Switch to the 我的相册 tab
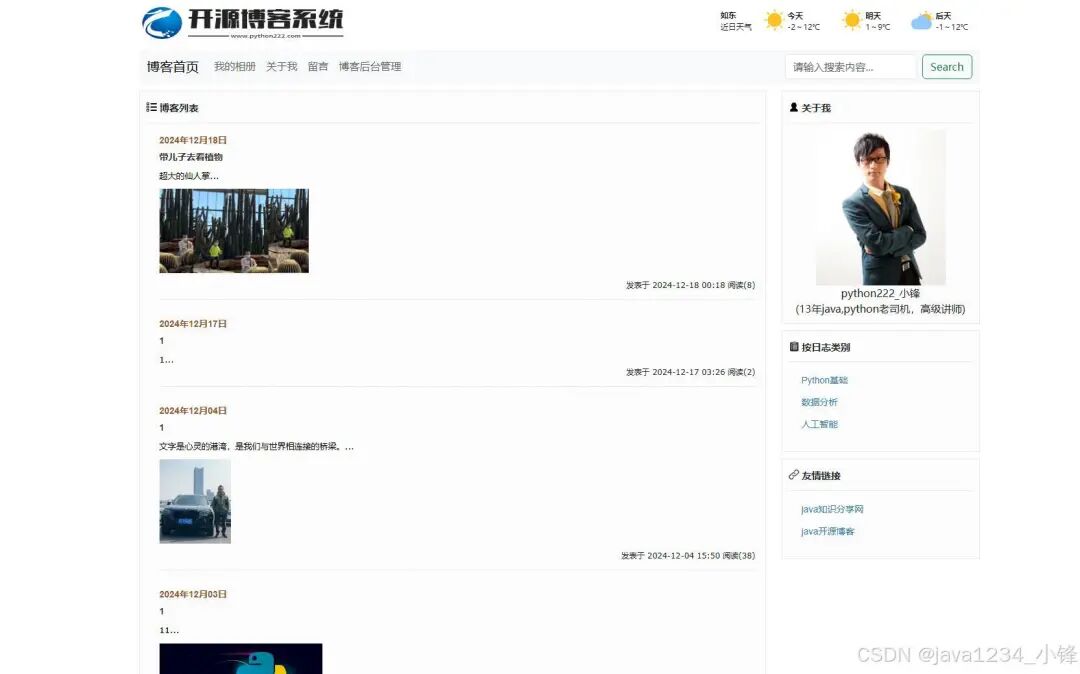Image resolution: width=1080 pixels, height=674 pixels. [233, 66]
